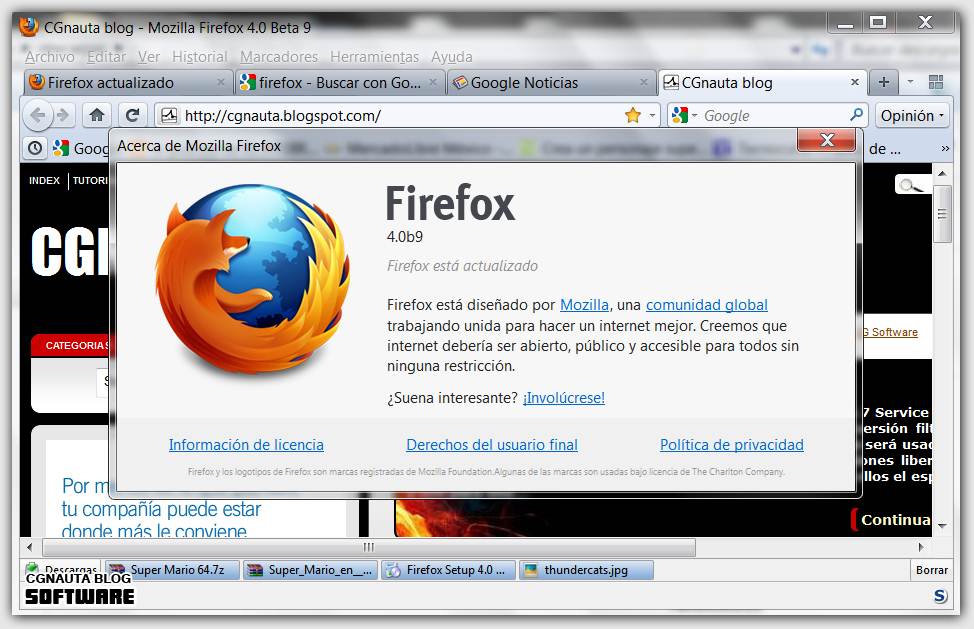Open the Historial menu
This screenshot has width=974, height=629.
199,57
